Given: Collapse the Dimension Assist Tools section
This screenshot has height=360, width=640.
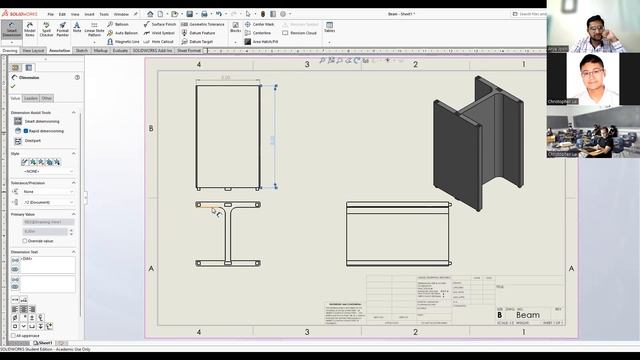Looking at the screenshot, I should click(74, 113).
